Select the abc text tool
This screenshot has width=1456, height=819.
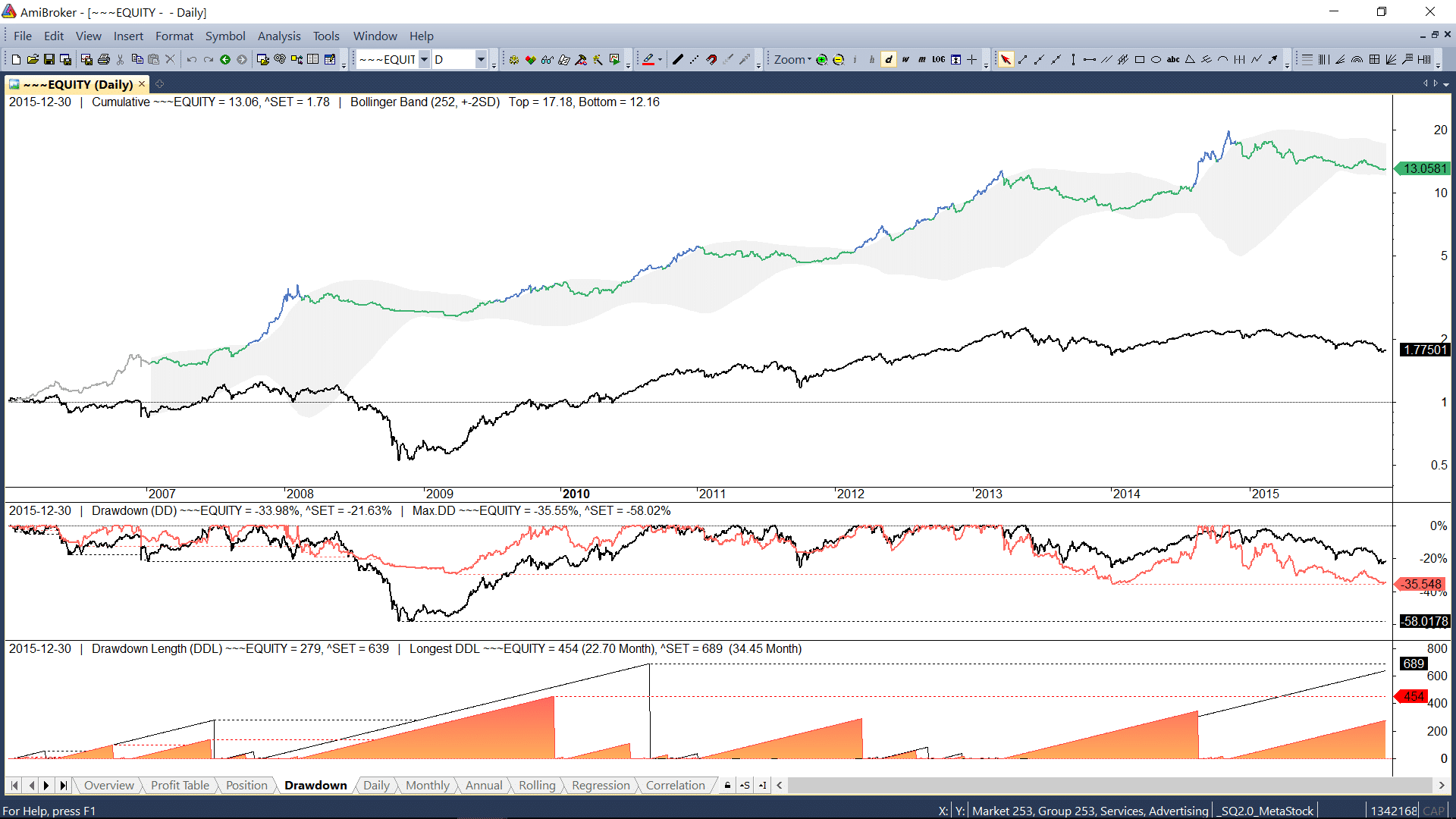point(1172,59)
